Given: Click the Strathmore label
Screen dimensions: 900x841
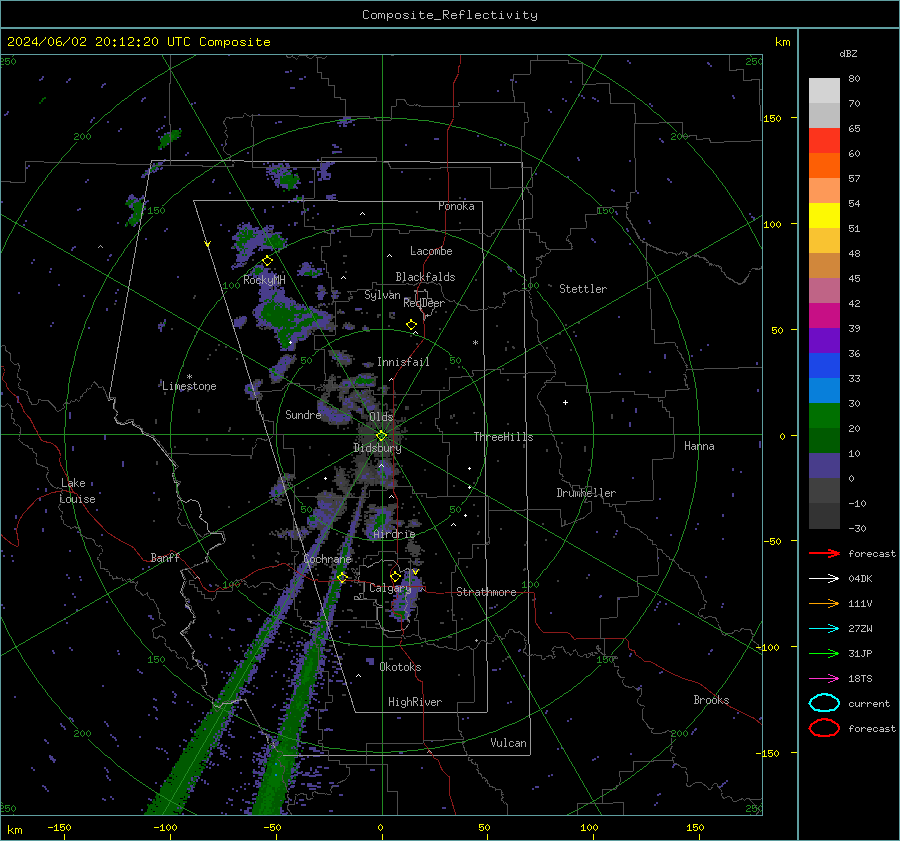Looking at the screenshot, I should 486,592.
